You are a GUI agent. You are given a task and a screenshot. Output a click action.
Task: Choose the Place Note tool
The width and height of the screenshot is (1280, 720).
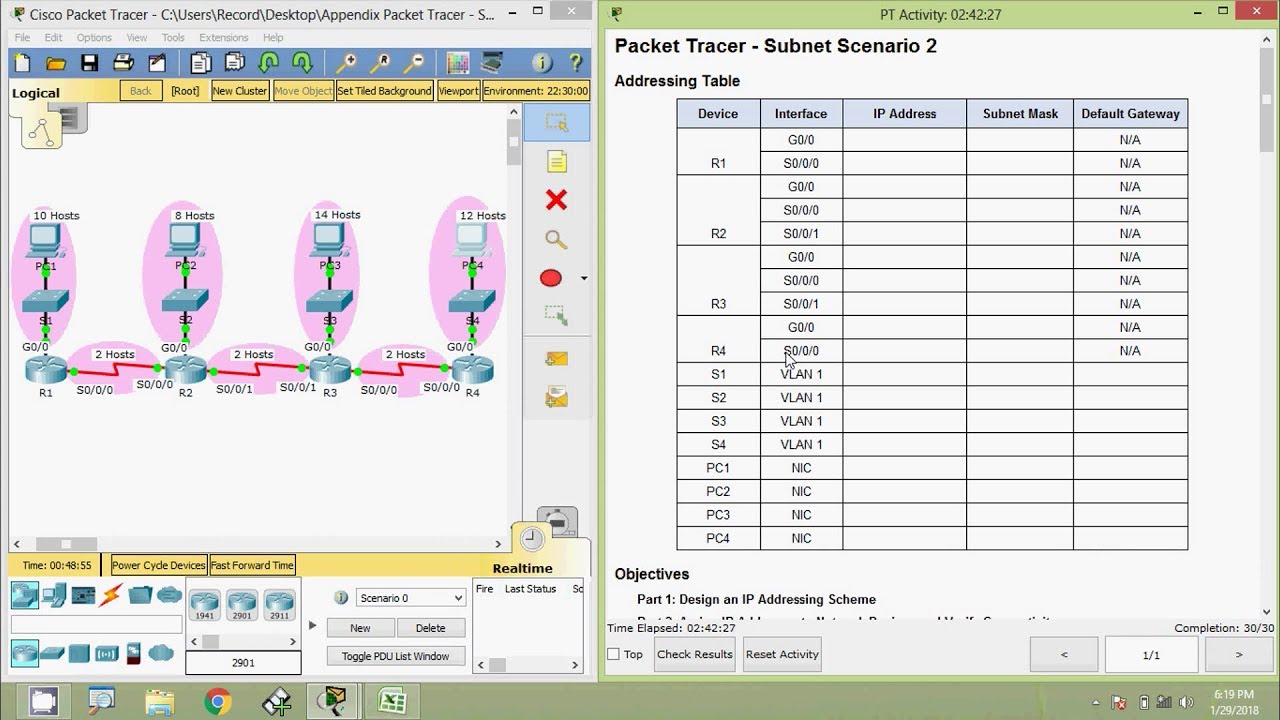pyautogui.click(x=556, y=162)
